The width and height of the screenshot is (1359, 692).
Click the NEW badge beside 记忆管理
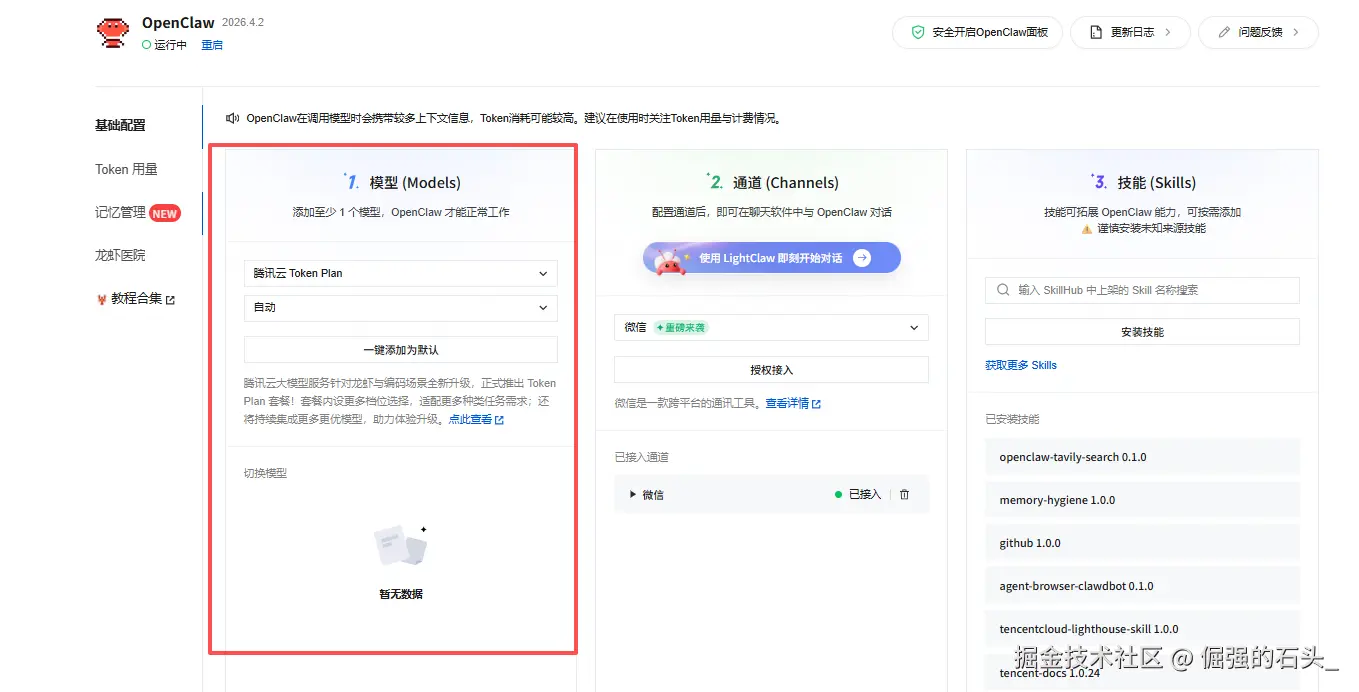point(165,213)
